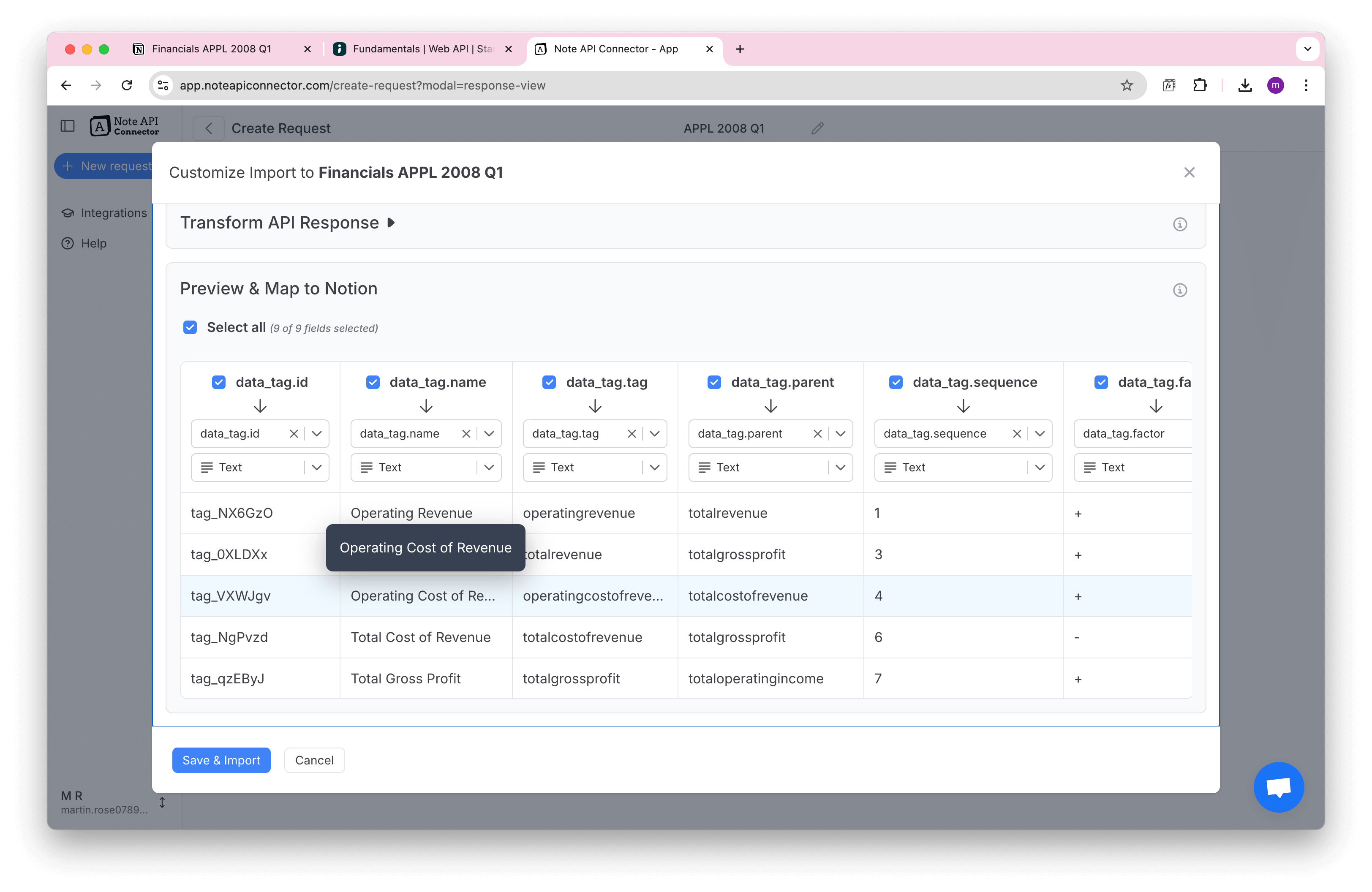Open the info tooltip beside Transform API Response
Screen dimensions: 1372x892
tap(1180, 224)
